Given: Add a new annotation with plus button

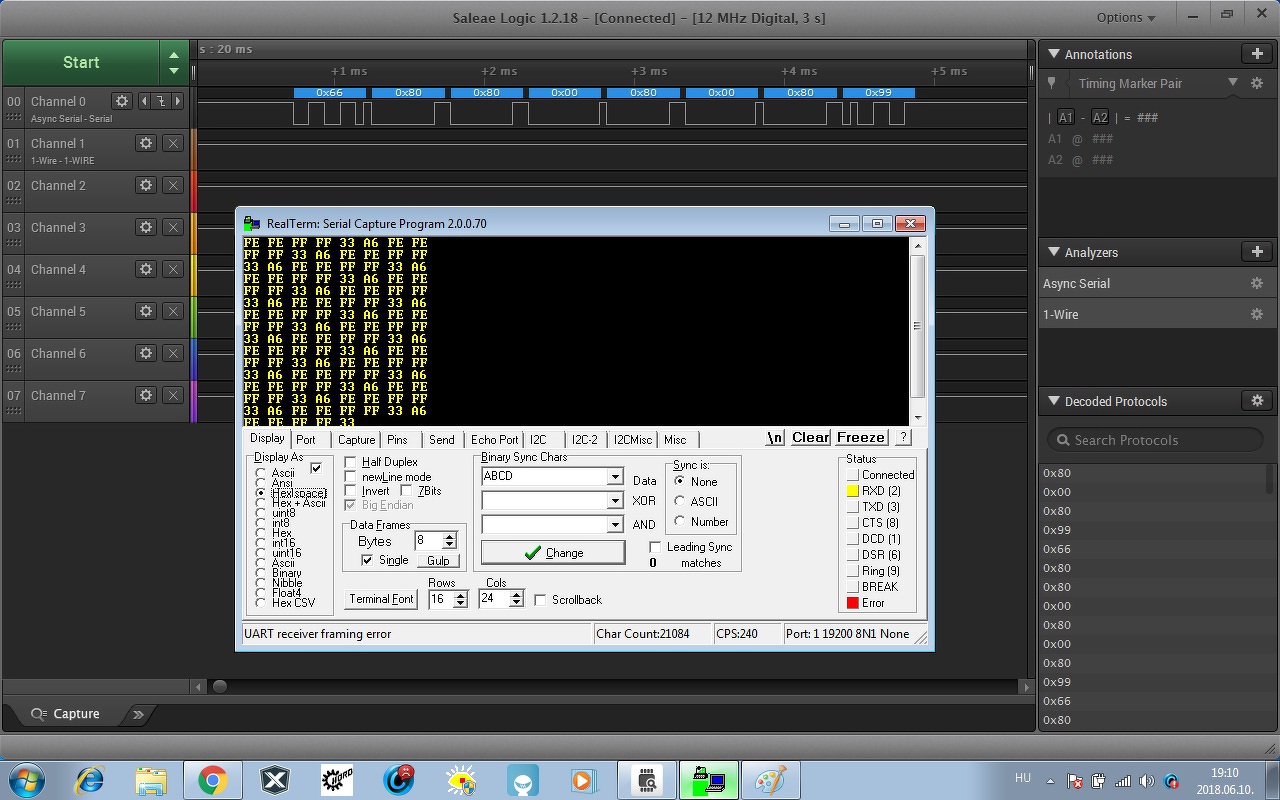Looking at the screenshot, I should (x=1257, y=54).
